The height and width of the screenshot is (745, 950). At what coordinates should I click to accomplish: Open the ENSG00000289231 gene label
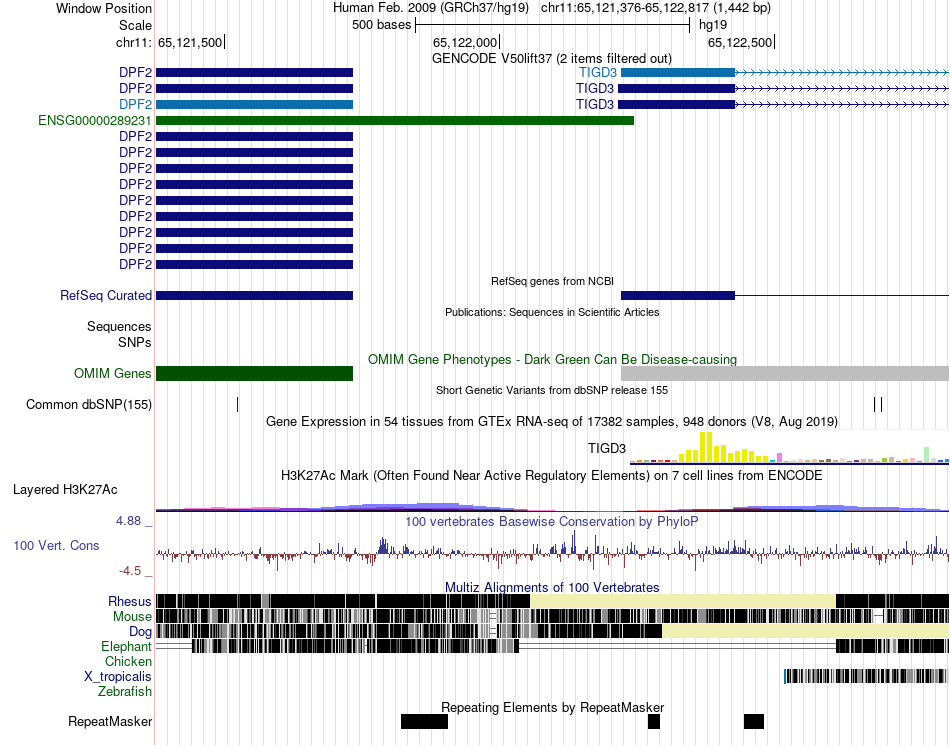[x=95, y=121]
